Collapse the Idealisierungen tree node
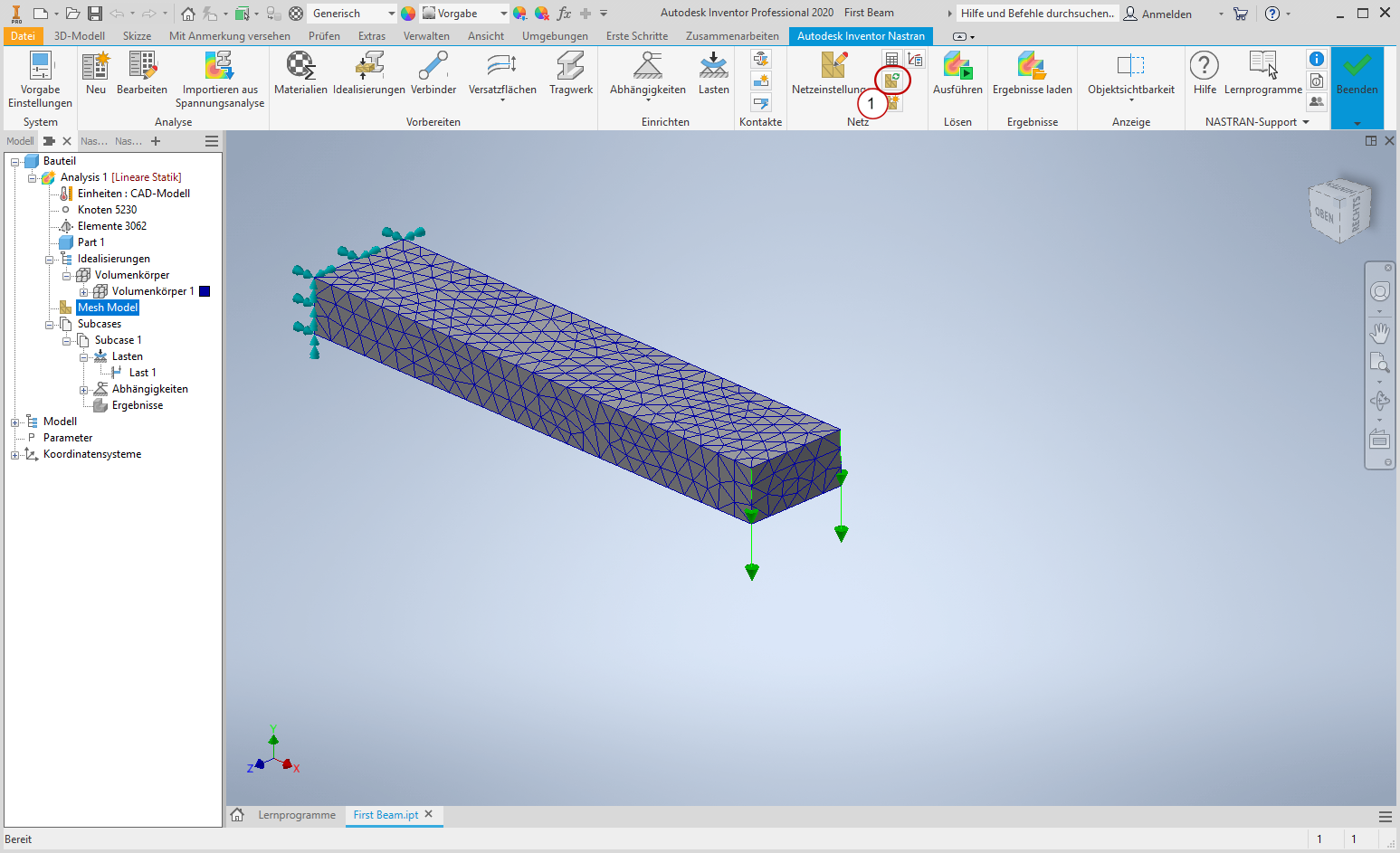The width and height of the screenshot is (1400, 853). [49, 260]
